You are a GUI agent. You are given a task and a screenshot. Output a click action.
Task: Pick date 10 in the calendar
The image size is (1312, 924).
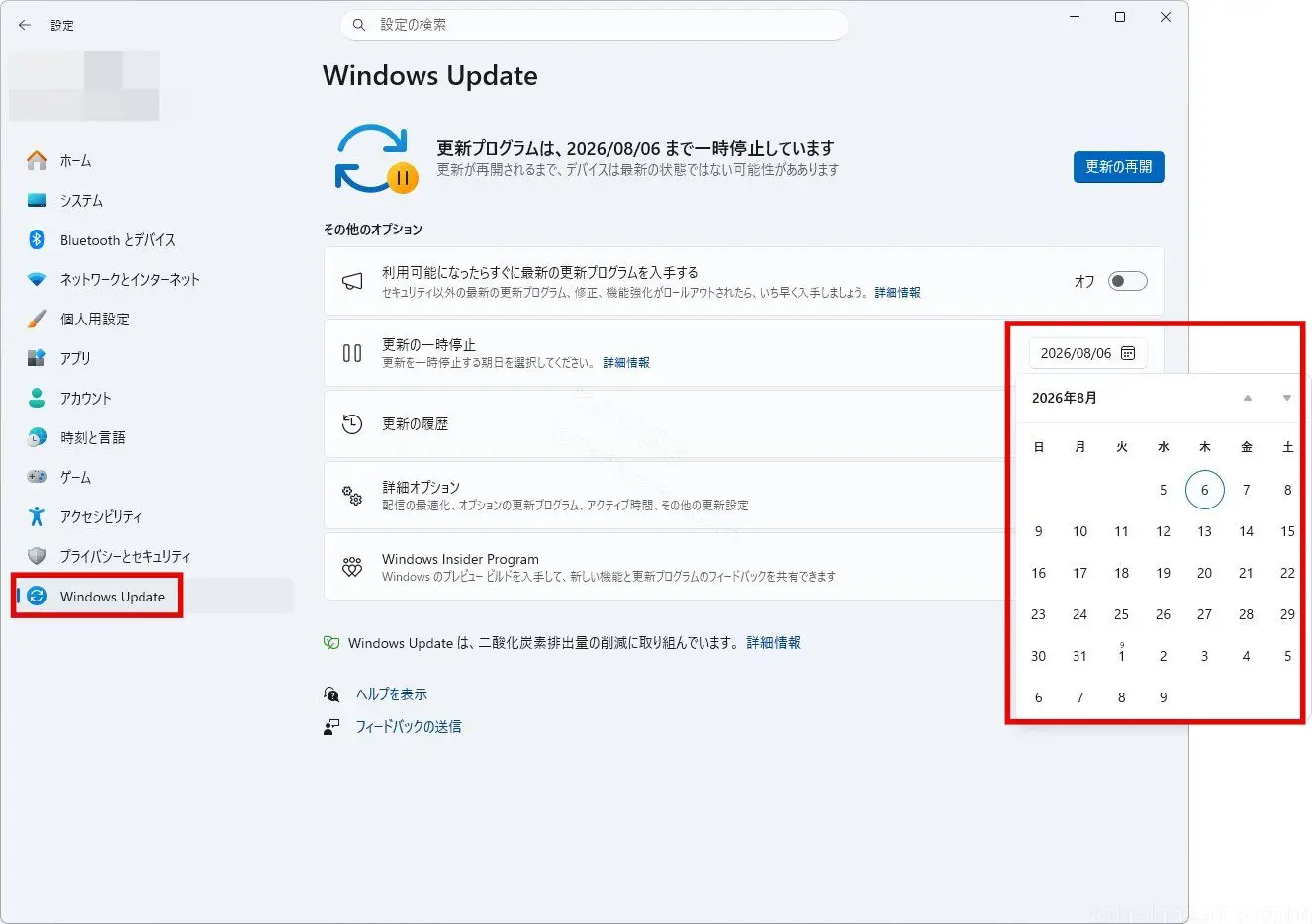point(1079,531)
